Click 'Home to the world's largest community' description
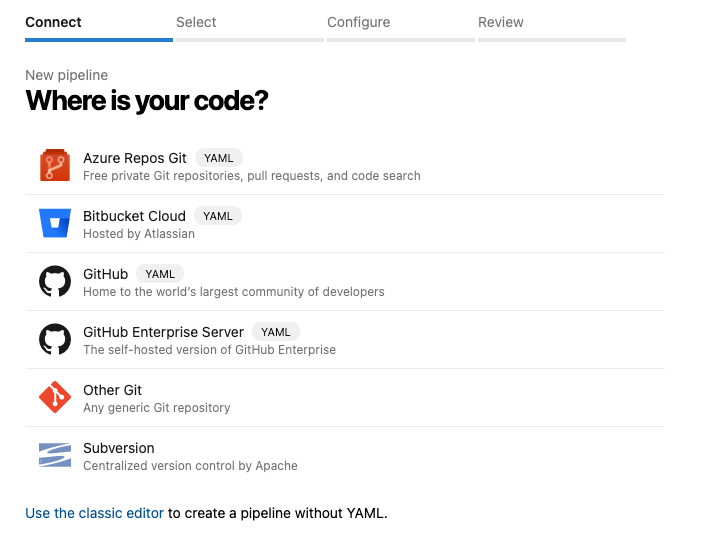The height and width of the screenshot is (541, 711). [234, 292]
